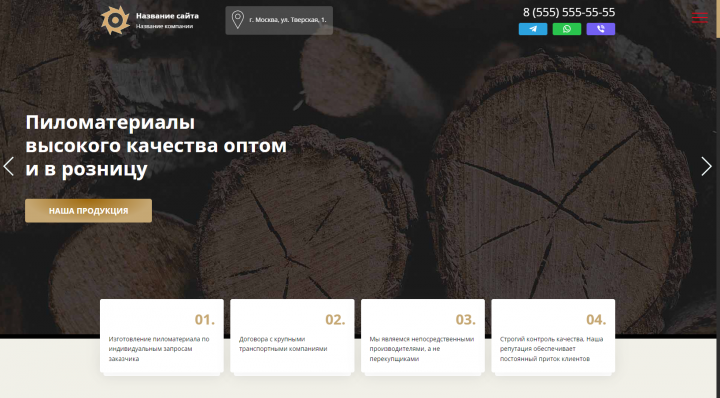Click the page's vertical scrollbar thumb
The image size is (720, 398).
coord(718,19)
